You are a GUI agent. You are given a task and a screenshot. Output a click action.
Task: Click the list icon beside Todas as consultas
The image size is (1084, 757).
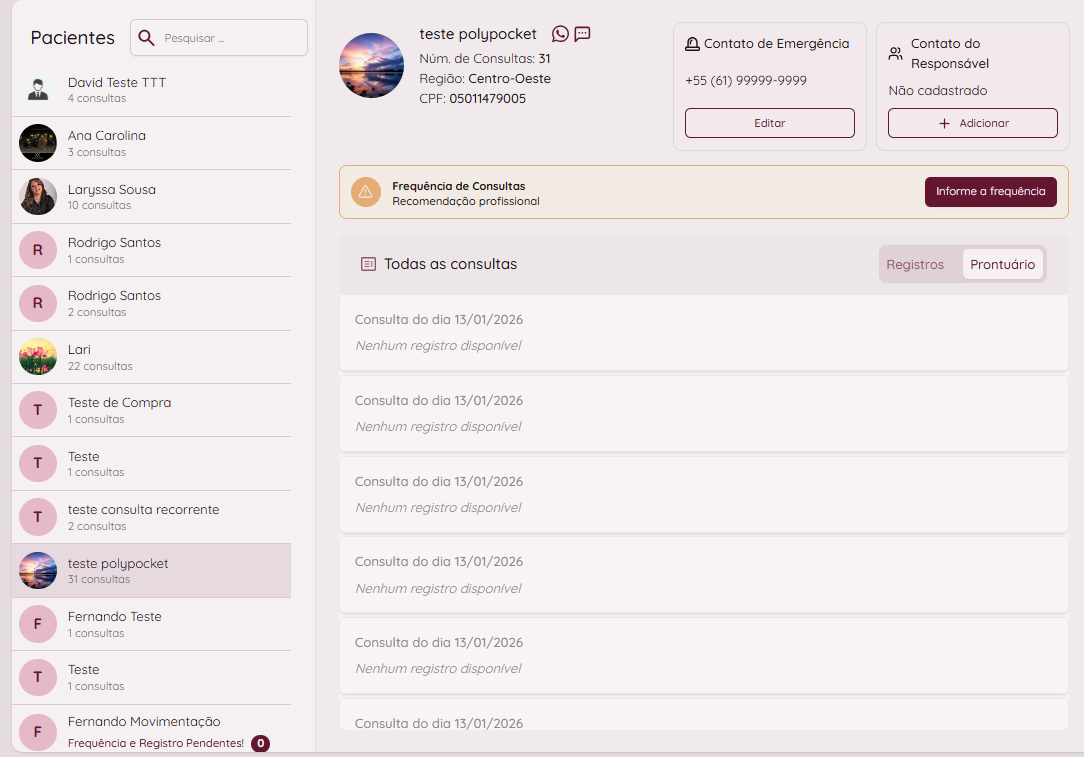point(368,264)
